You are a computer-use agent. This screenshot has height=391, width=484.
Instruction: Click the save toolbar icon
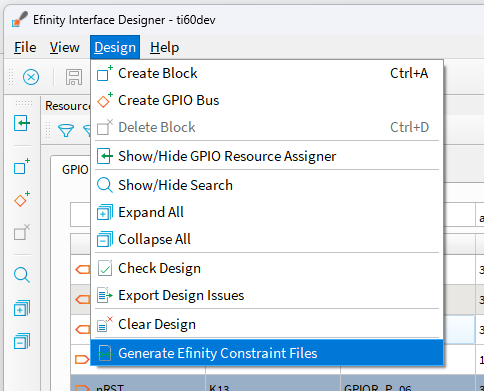point(74,77)
